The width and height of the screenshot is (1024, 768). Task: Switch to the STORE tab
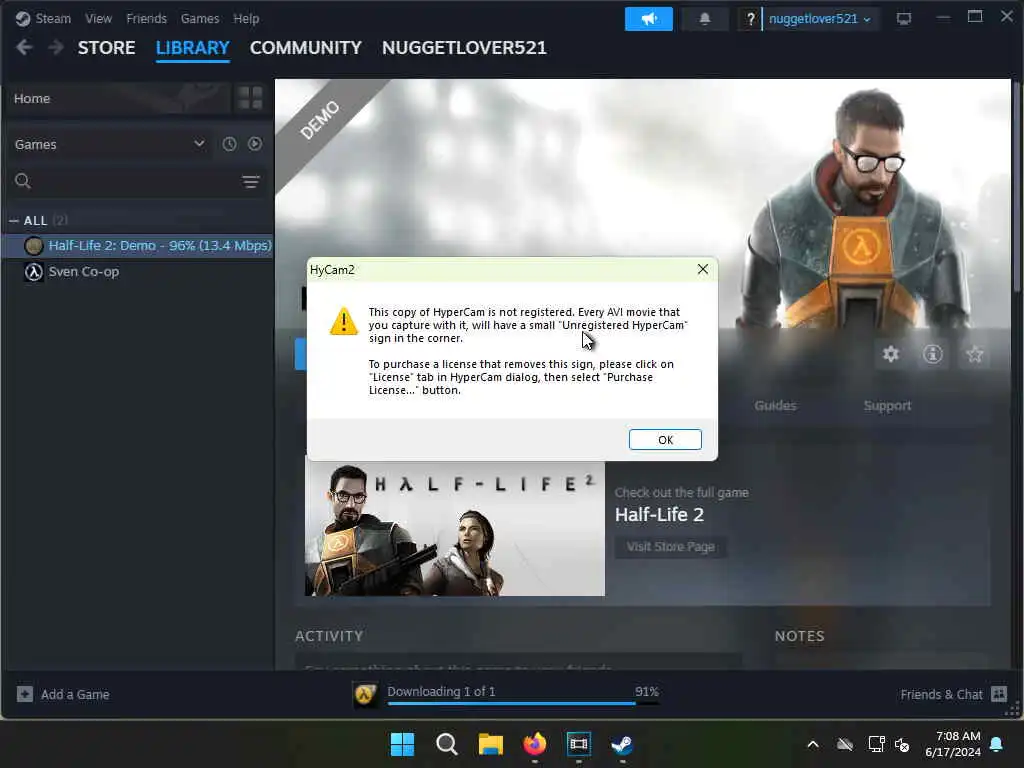(x=106, y=48)
